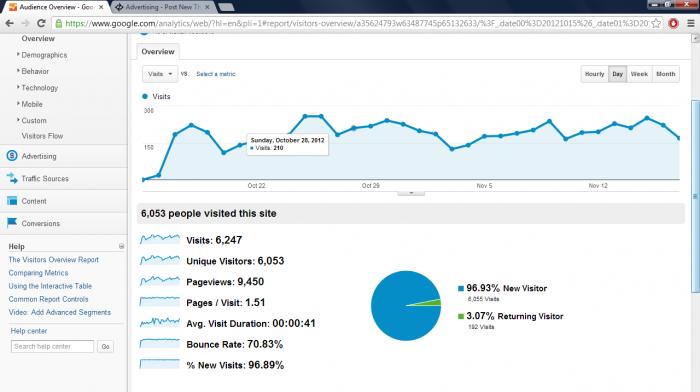
Task: Click the browser back arrow
Action: (x=9, y=23)
